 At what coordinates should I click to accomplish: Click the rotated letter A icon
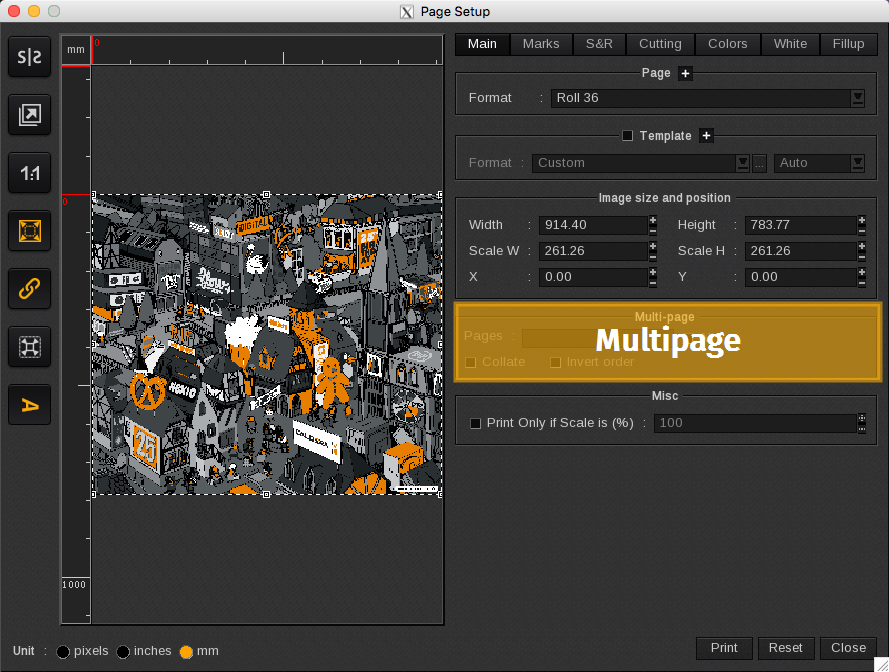pyautogui.click(x=30, y=405)
